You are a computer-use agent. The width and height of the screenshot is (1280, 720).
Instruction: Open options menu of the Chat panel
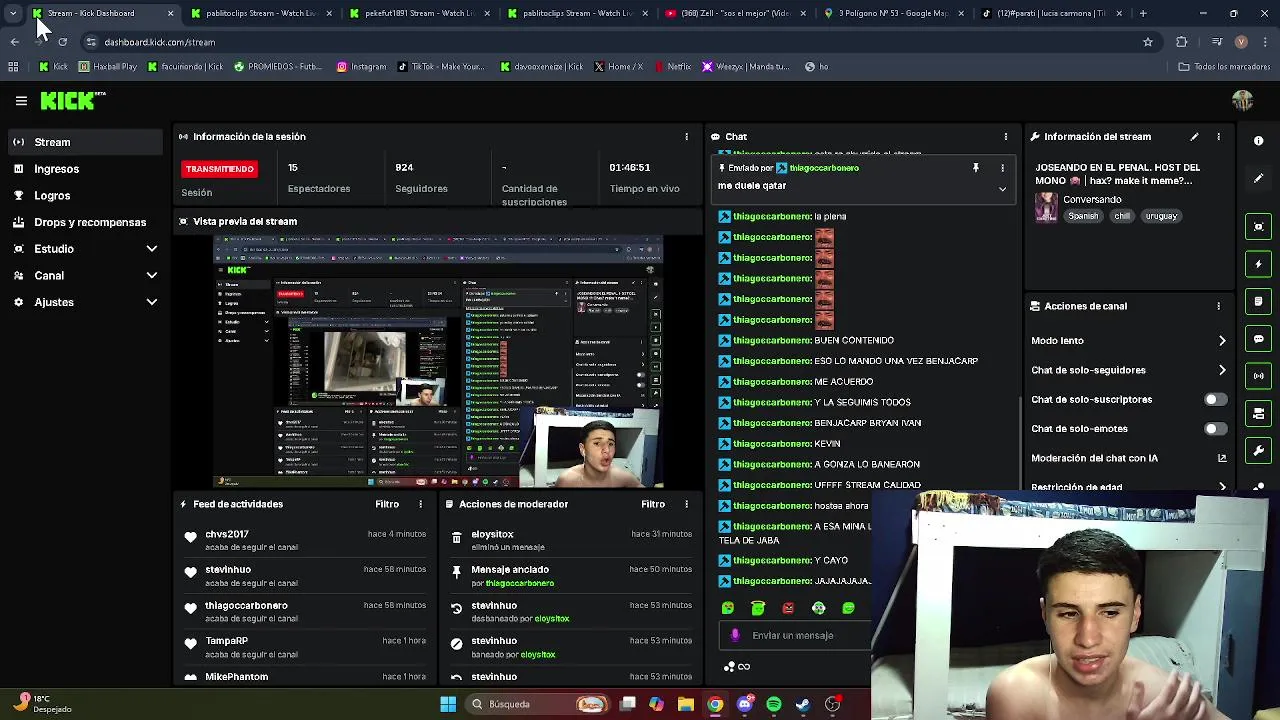point(1006,136)
